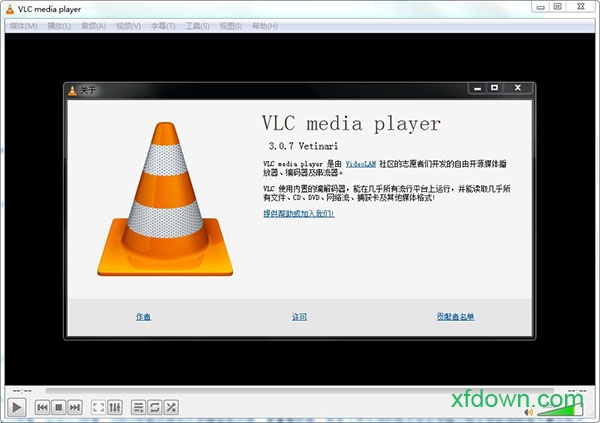Maximize the main VLC window
The width and height of the screenshot is (600, 423).
[x=558, y=7]
